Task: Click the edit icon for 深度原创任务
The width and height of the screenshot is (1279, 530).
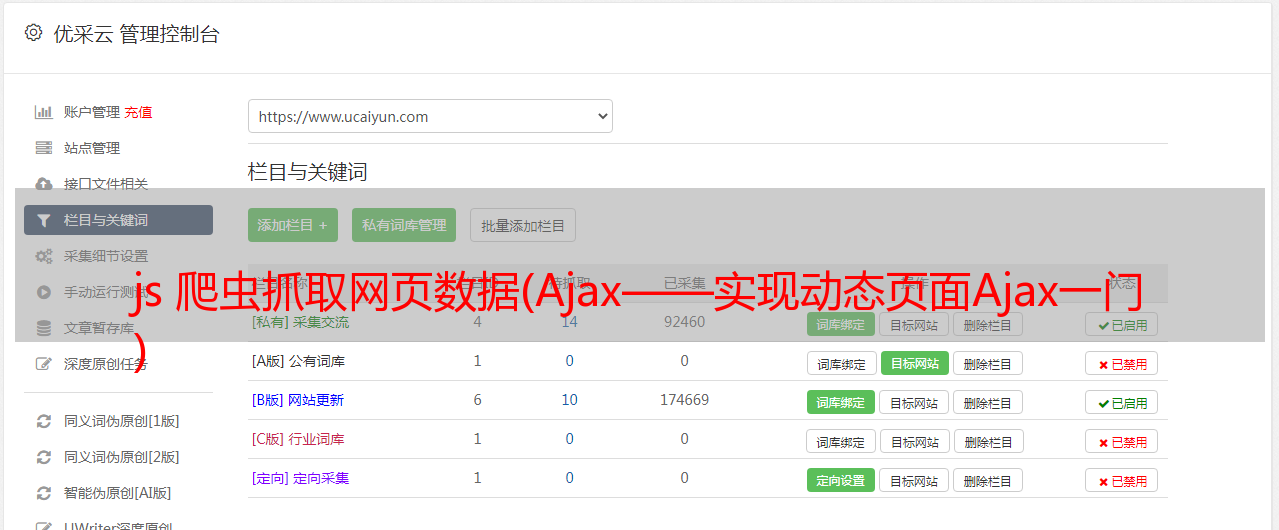Action: 43,364
